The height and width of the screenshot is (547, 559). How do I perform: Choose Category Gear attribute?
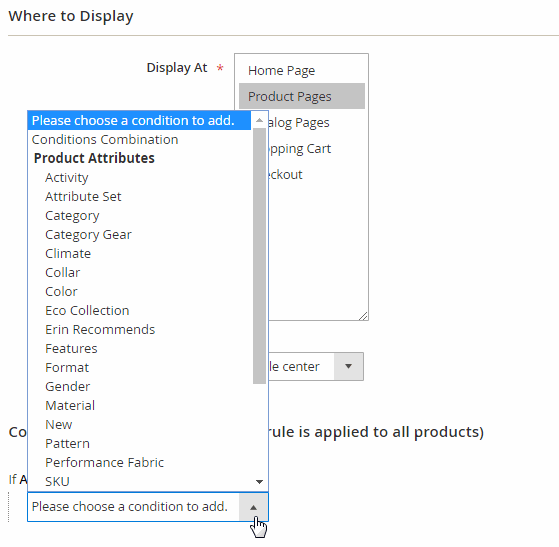click(139, 235)
